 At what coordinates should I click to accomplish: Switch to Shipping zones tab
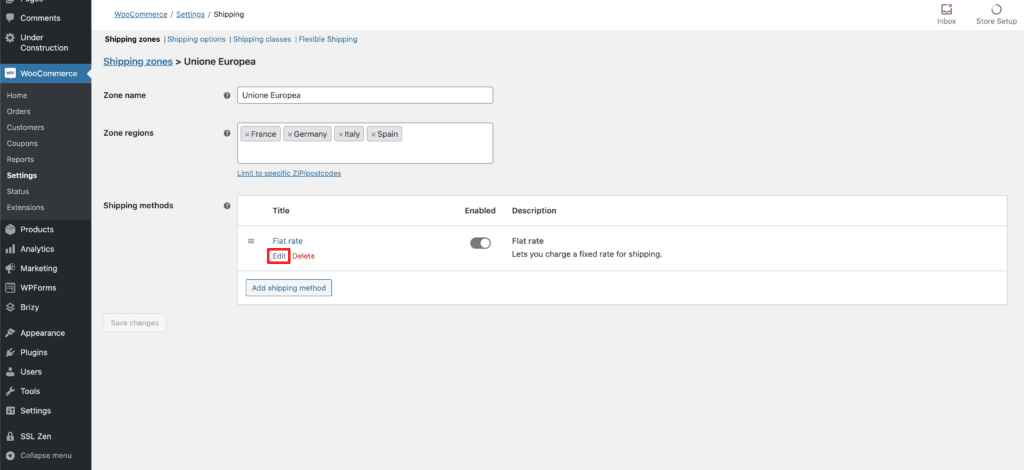coord(132,39)
